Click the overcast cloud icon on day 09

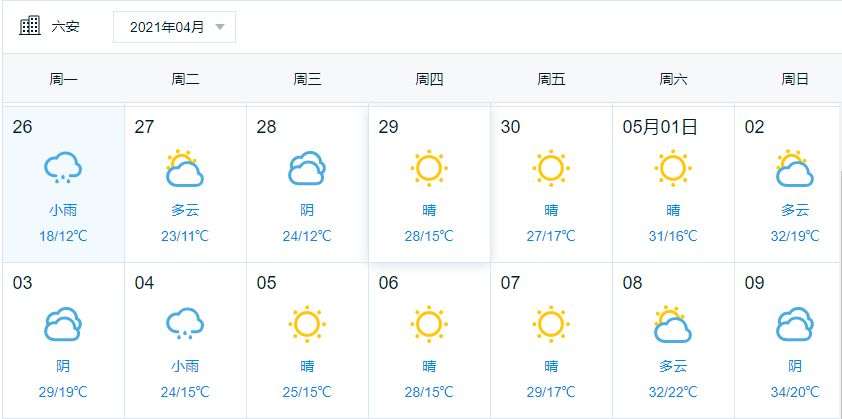[x=795, y=324]
